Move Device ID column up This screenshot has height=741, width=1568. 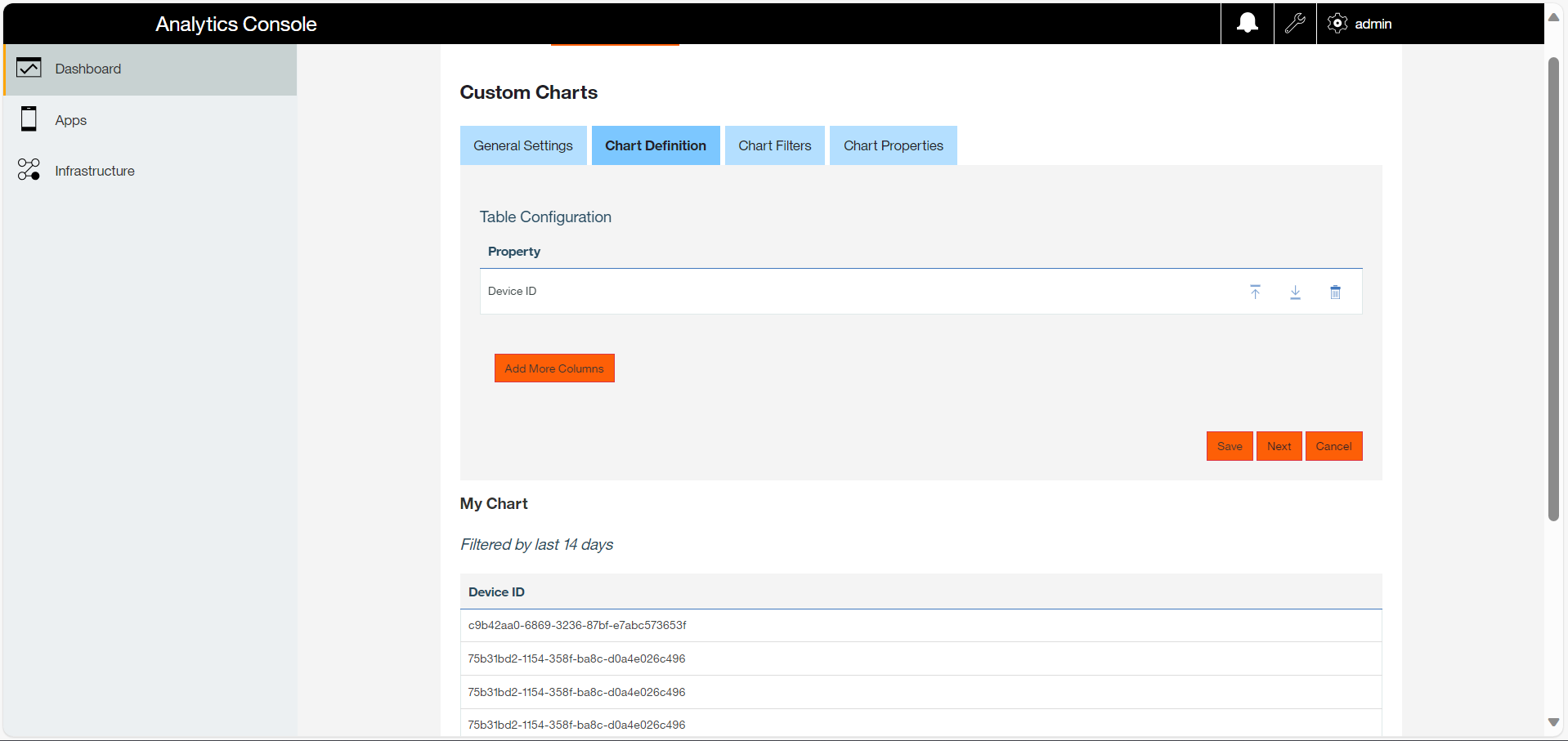coord(1255,292)
